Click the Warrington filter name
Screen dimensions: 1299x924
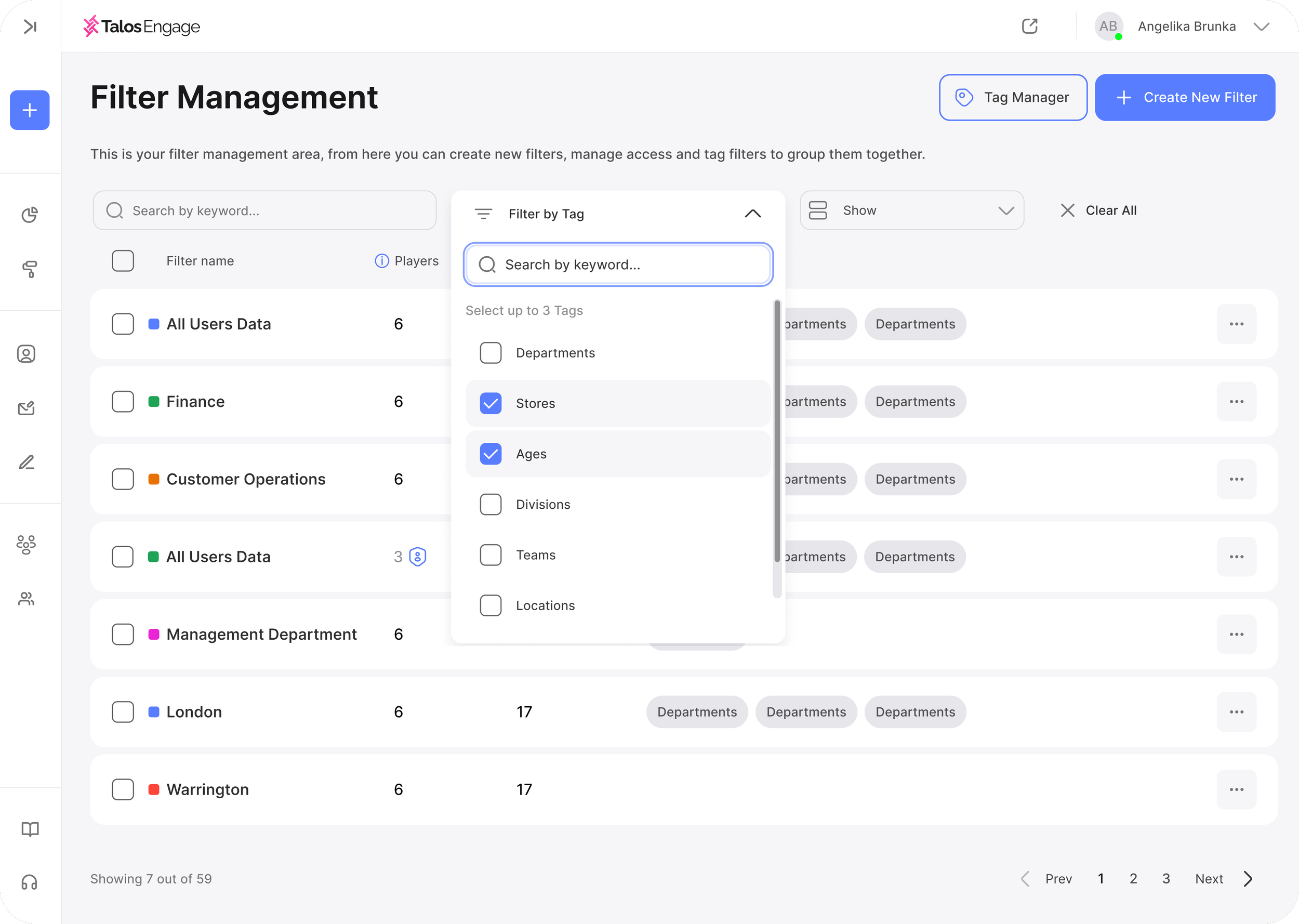tap(208, 790)
